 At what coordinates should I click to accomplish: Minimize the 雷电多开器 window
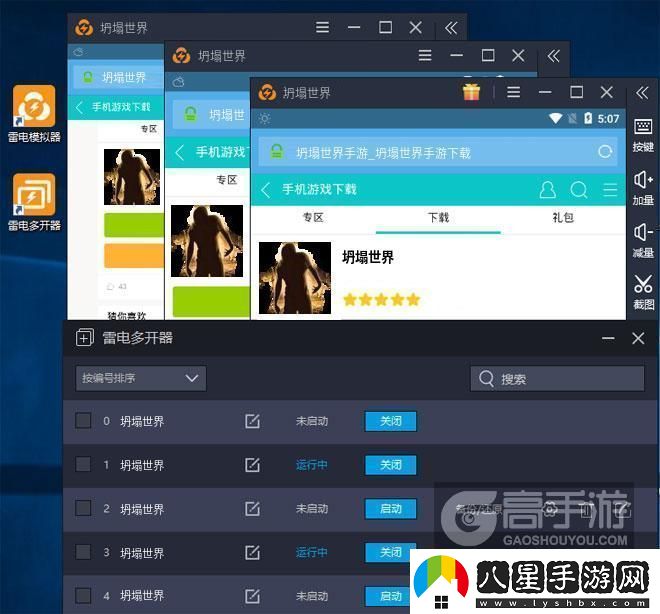pos(608,338)
